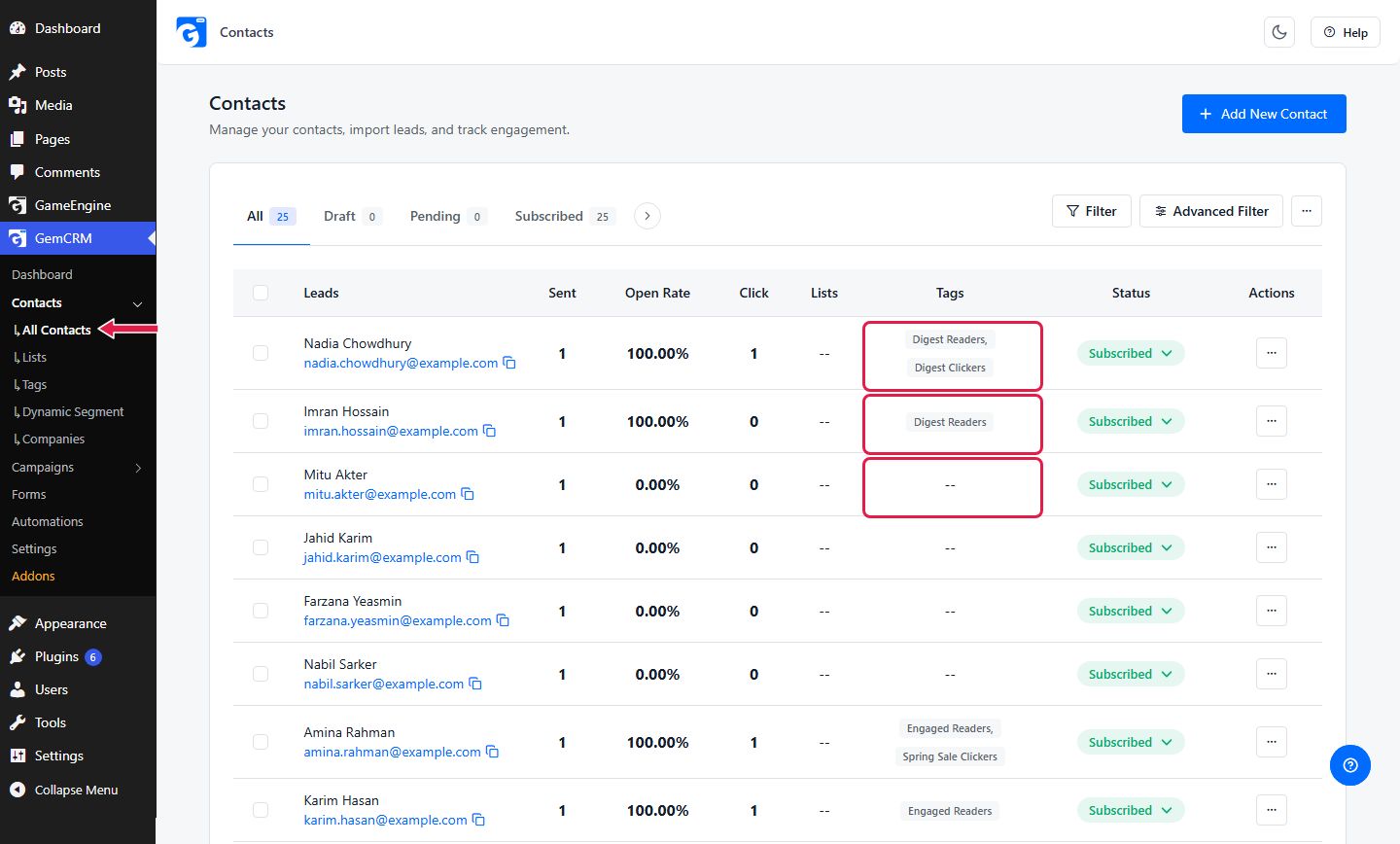This screenshot has height=844, width=1400.
Task: Open more options next to Advanced Filter
Action: click(1307, 211)
